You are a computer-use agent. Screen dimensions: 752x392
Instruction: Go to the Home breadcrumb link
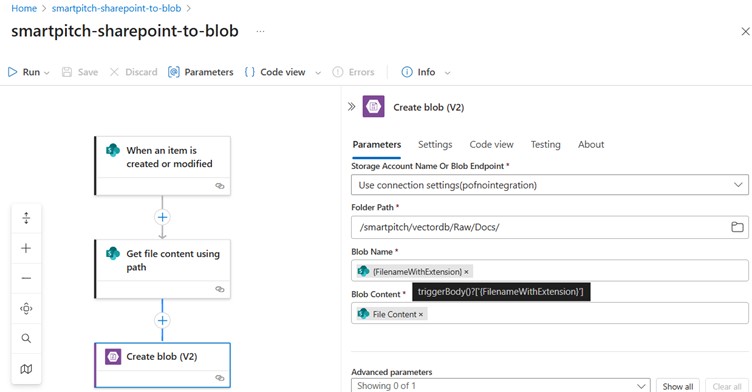24,8
